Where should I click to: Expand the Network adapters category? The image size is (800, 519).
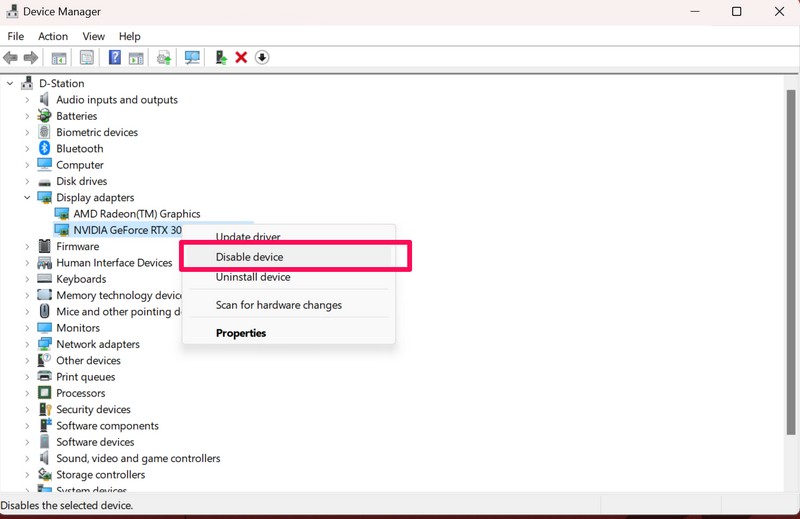[x=27, y=344]
